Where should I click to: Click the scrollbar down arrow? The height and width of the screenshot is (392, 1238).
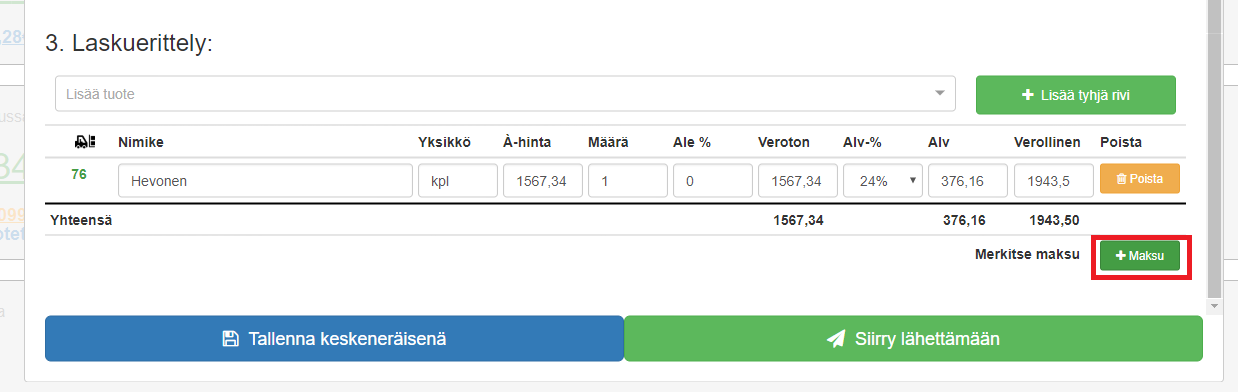click(x=1215, y=305)
